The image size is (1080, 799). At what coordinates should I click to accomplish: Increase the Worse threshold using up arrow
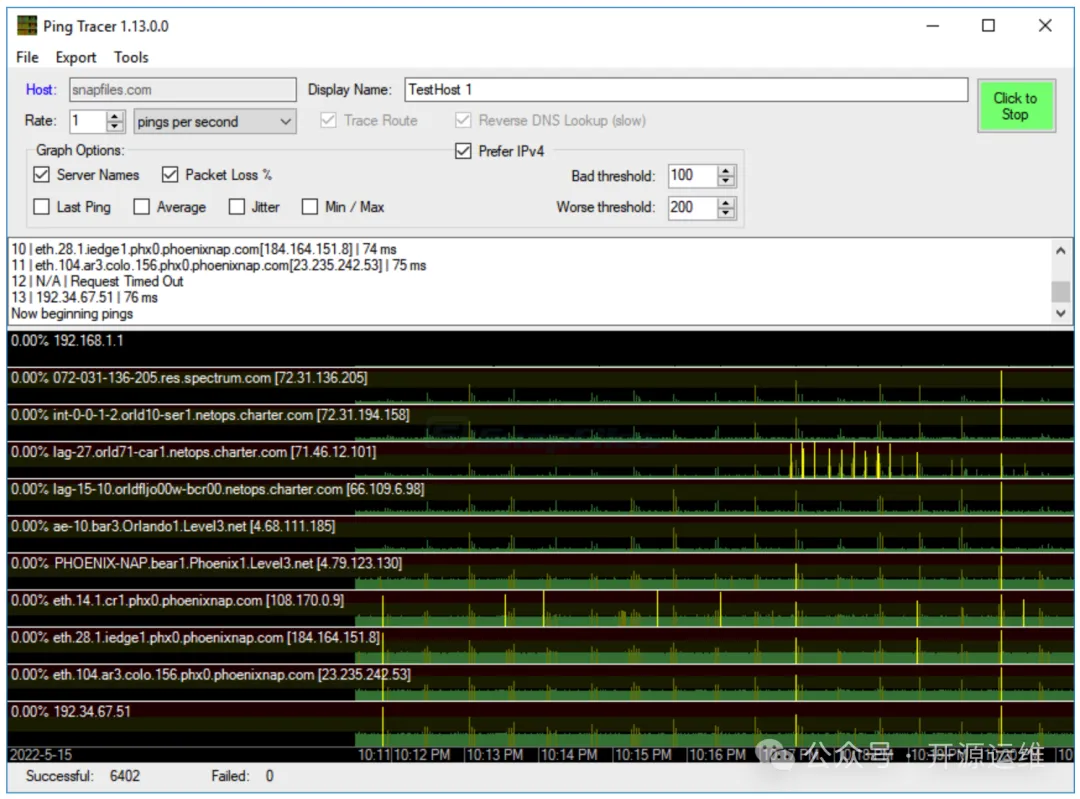coord(726,202)
